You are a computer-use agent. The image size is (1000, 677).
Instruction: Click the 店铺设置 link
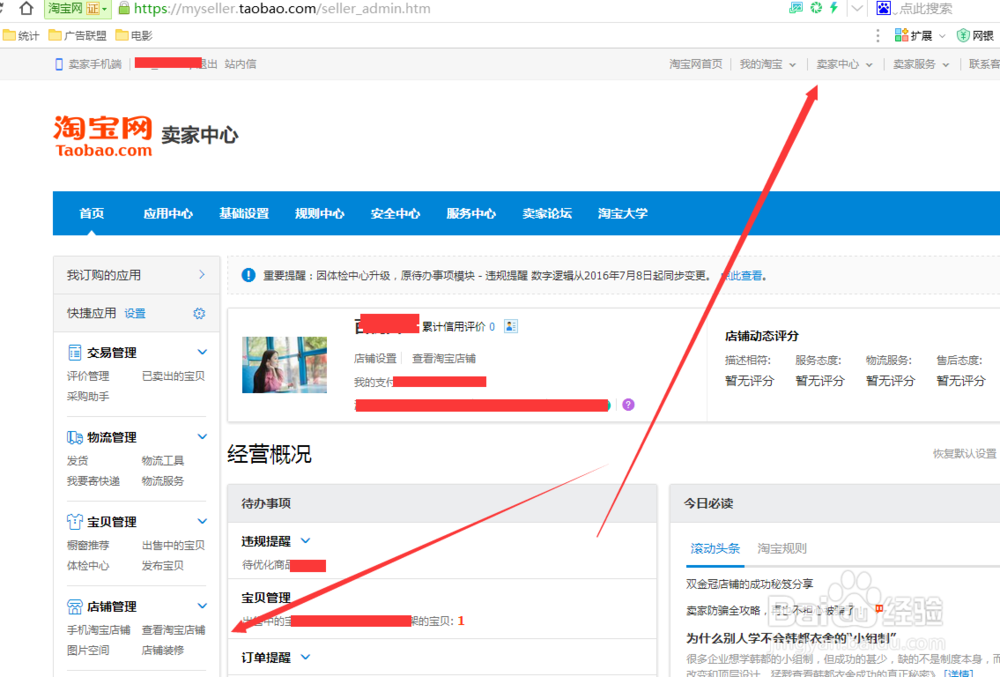(x=375, y=358)
